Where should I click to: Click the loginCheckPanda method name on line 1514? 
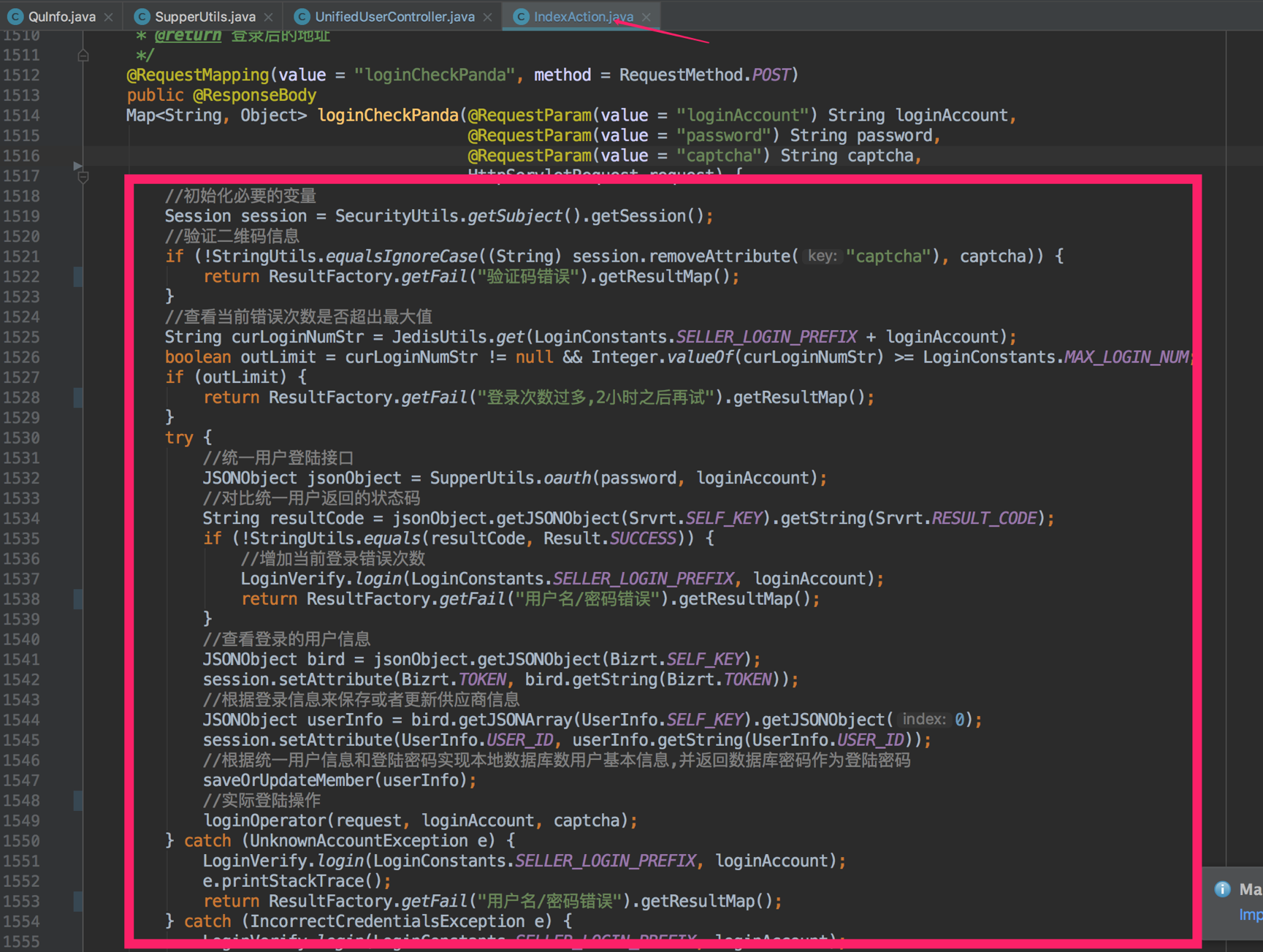(388, 115)
